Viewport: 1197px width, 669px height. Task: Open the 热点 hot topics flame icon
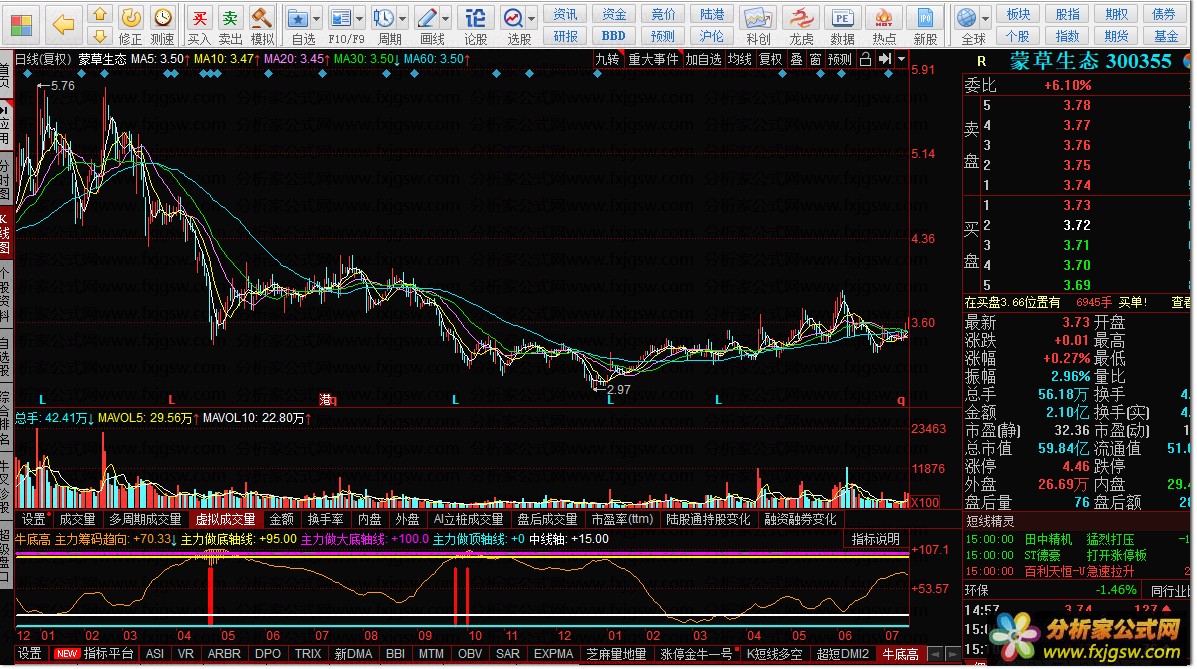point(884,25)
